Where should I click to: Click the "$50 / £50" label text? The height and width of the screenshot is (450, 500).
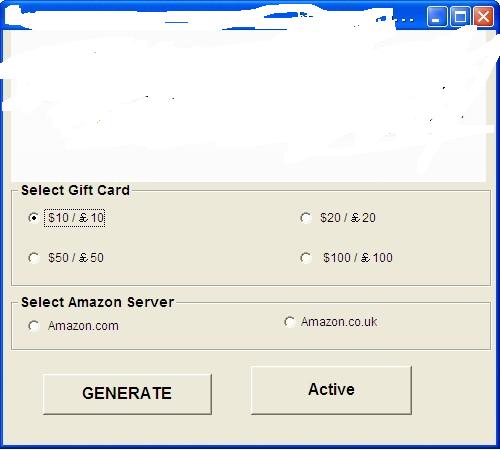pyautogui.click(x=76, y=258)
